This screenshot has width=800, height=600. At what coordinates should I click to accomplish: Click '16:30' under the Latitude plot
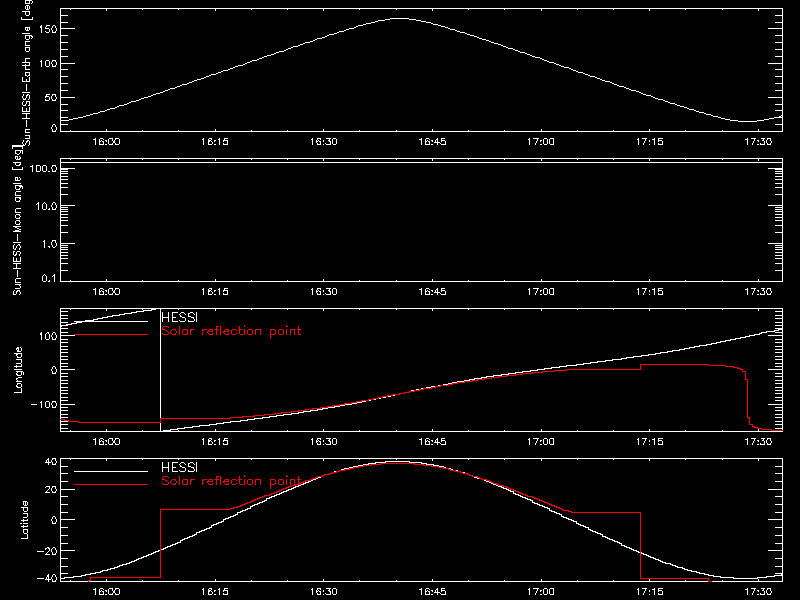click(x=323, y=591)
